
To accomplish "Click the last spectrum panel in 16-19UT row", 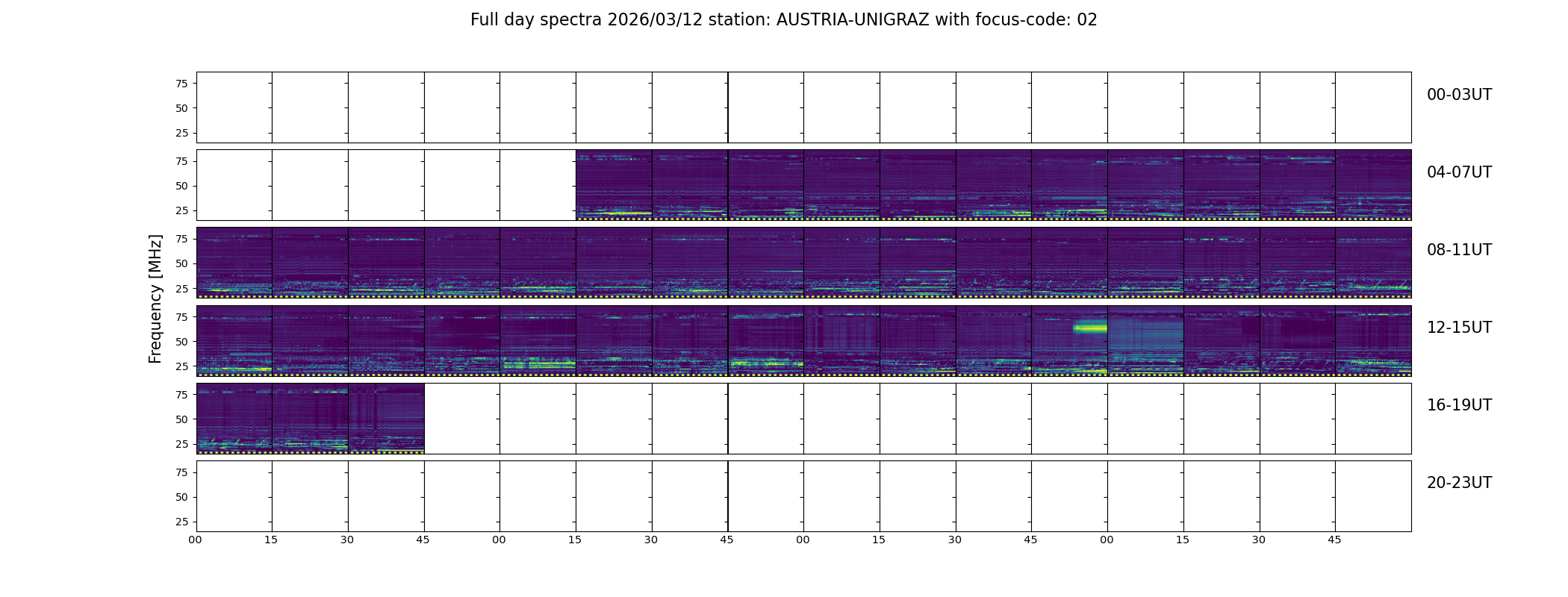I will click(386, 419).
